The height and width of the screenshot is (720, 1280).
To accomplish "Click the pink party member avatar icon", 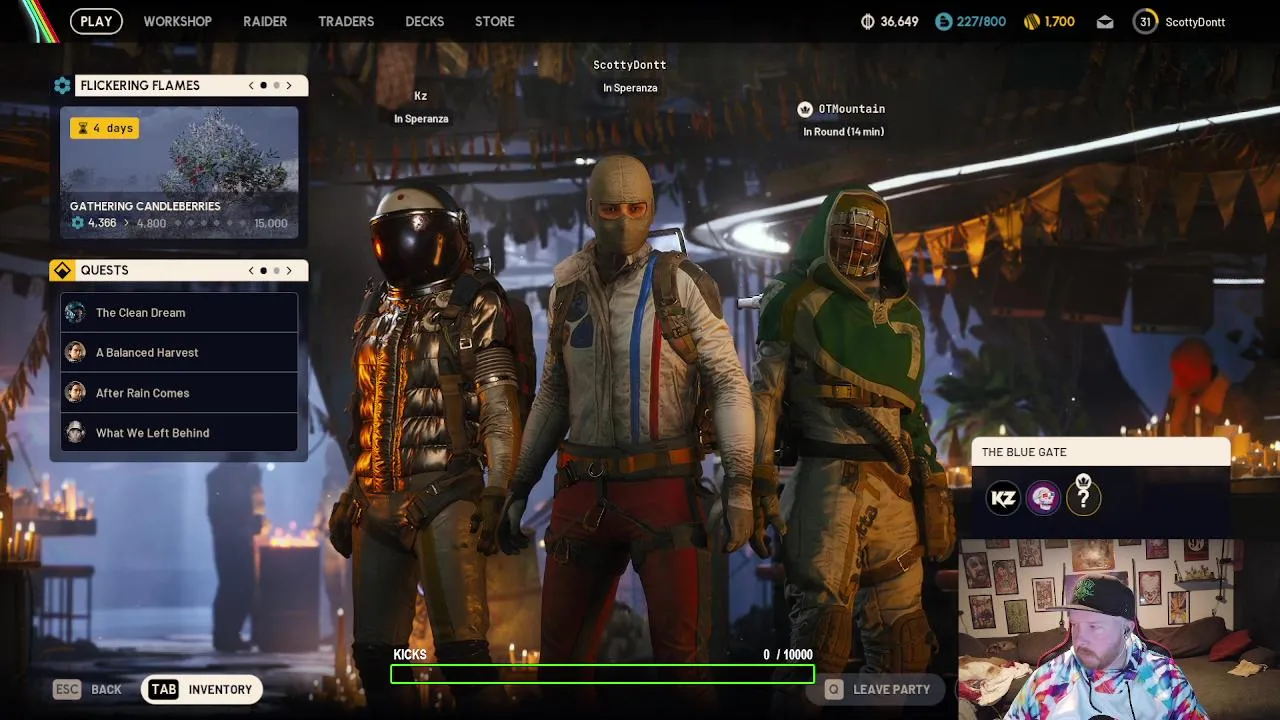I will [1043, 498].
